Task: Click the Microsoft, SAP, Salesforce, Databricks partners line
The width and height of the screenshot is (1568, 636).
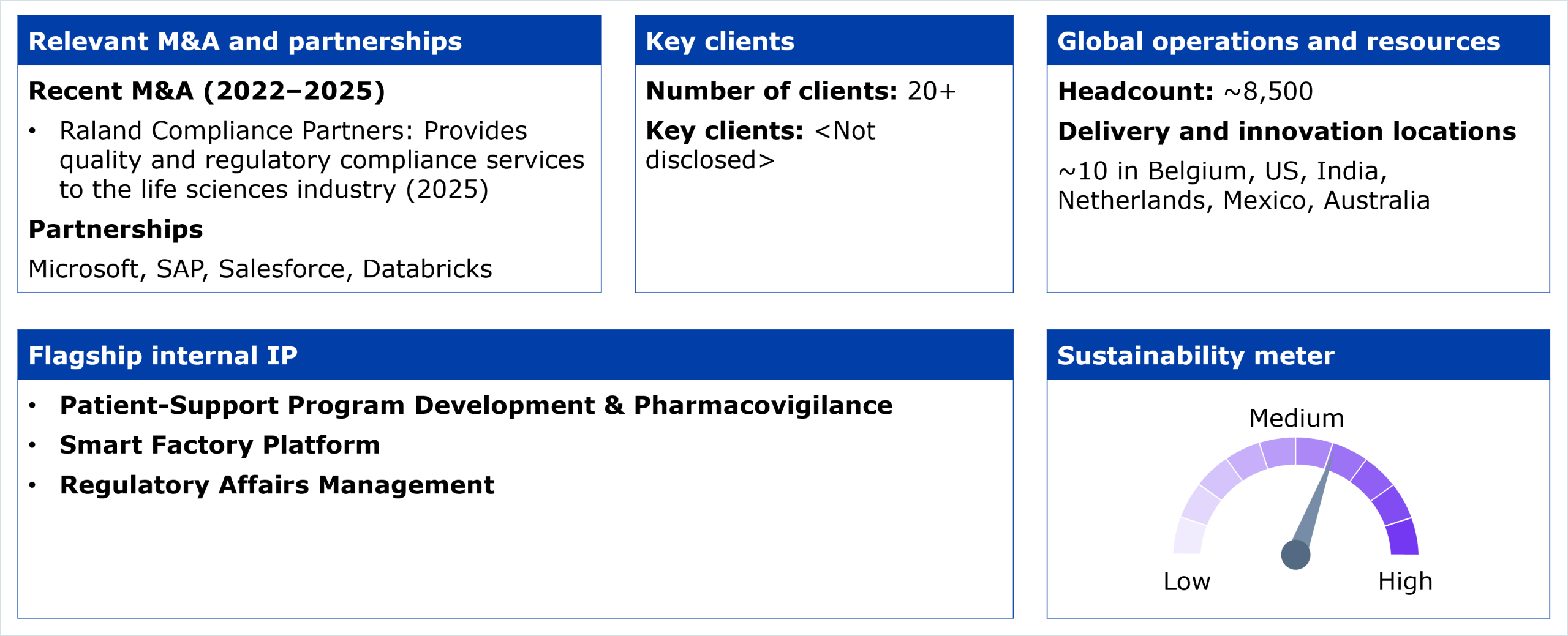Action: [260, 269]
